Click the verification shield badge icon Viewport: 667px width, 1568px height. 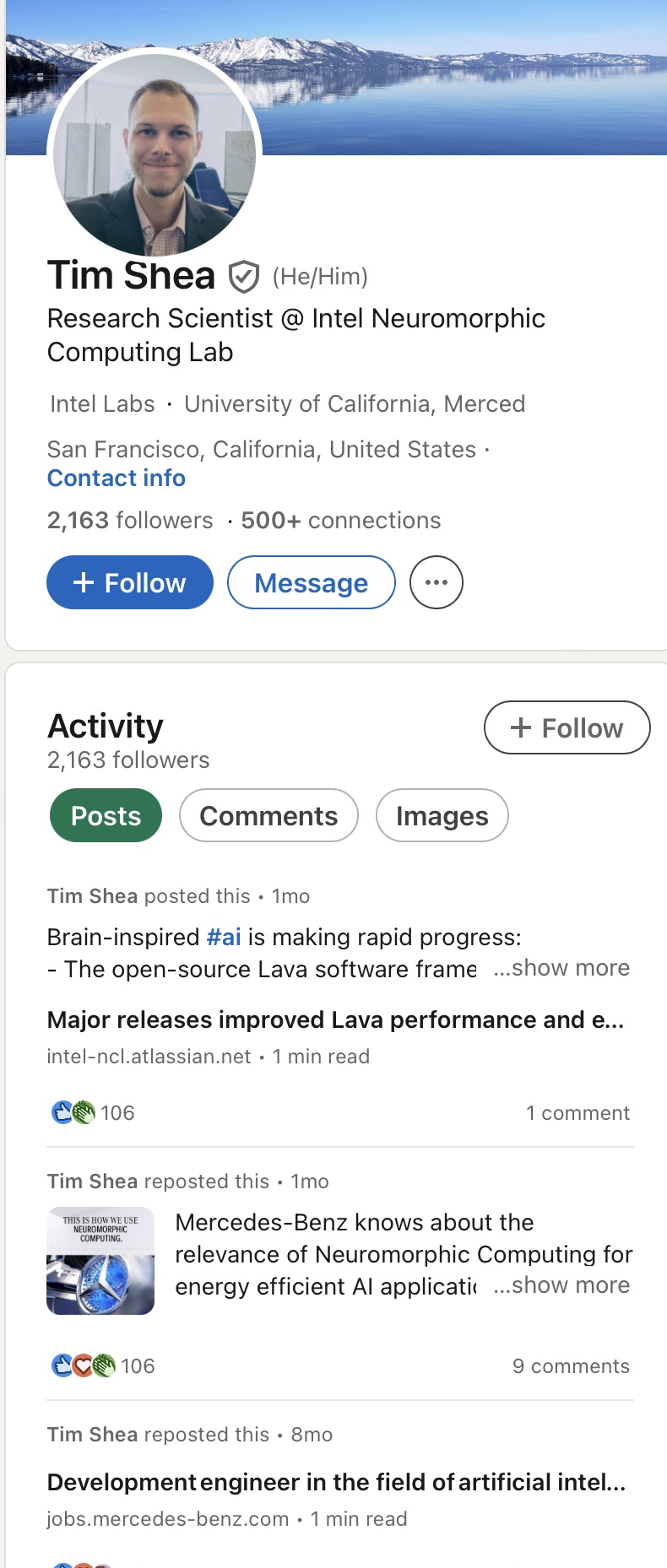pos(244,277)
